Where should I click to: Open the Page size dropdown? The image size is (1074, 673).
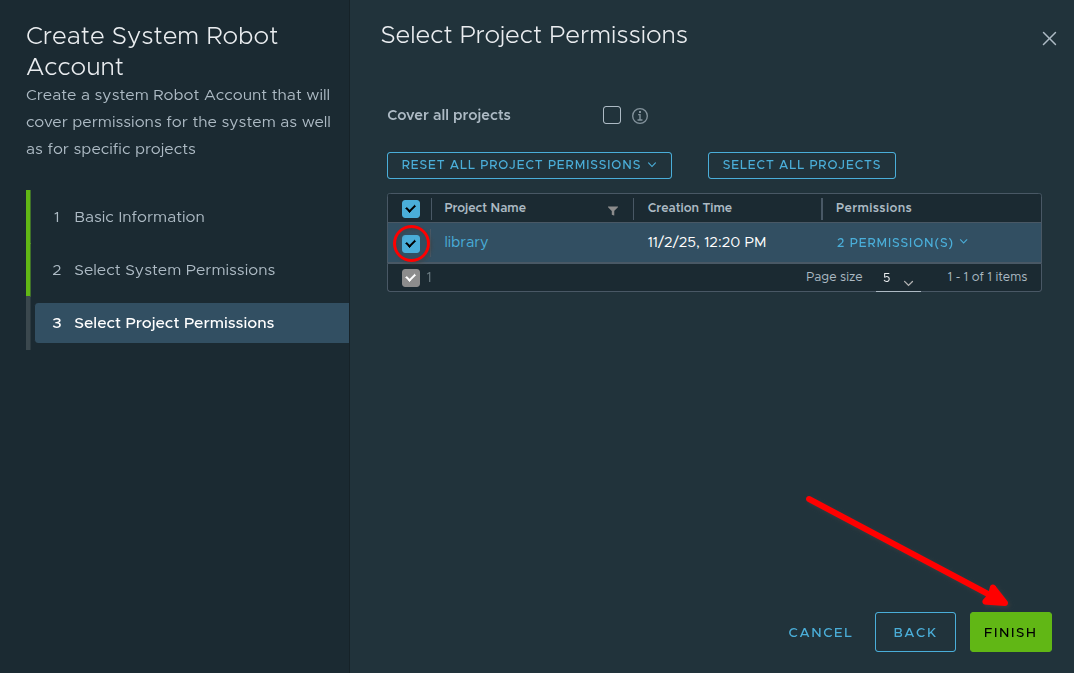point(897,278)
